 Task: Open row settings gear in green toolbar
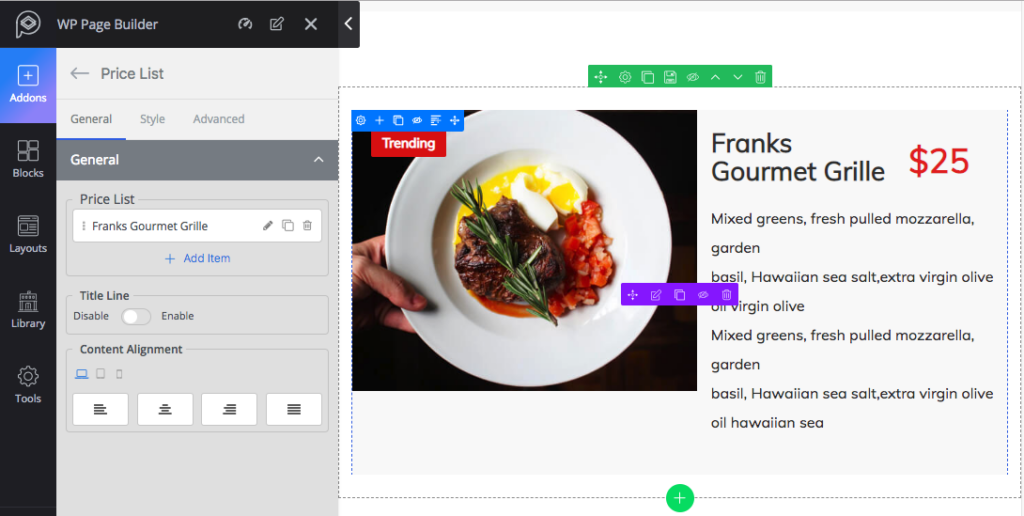625,77
